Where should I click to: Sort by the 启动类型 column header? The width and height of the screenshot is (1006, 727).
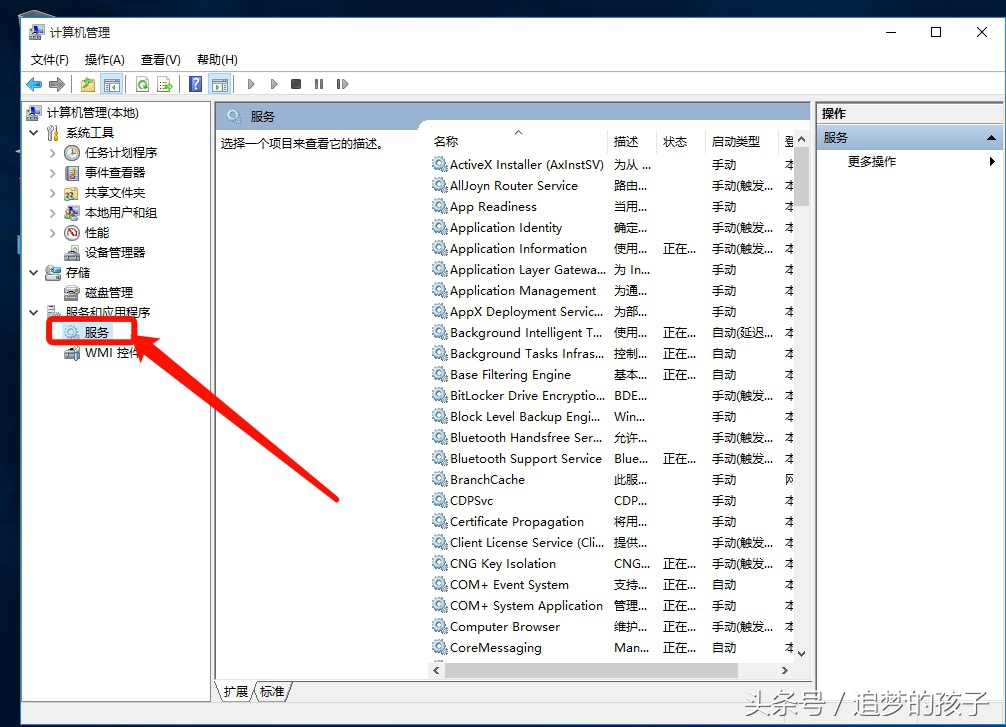click(x=742, y=142)
